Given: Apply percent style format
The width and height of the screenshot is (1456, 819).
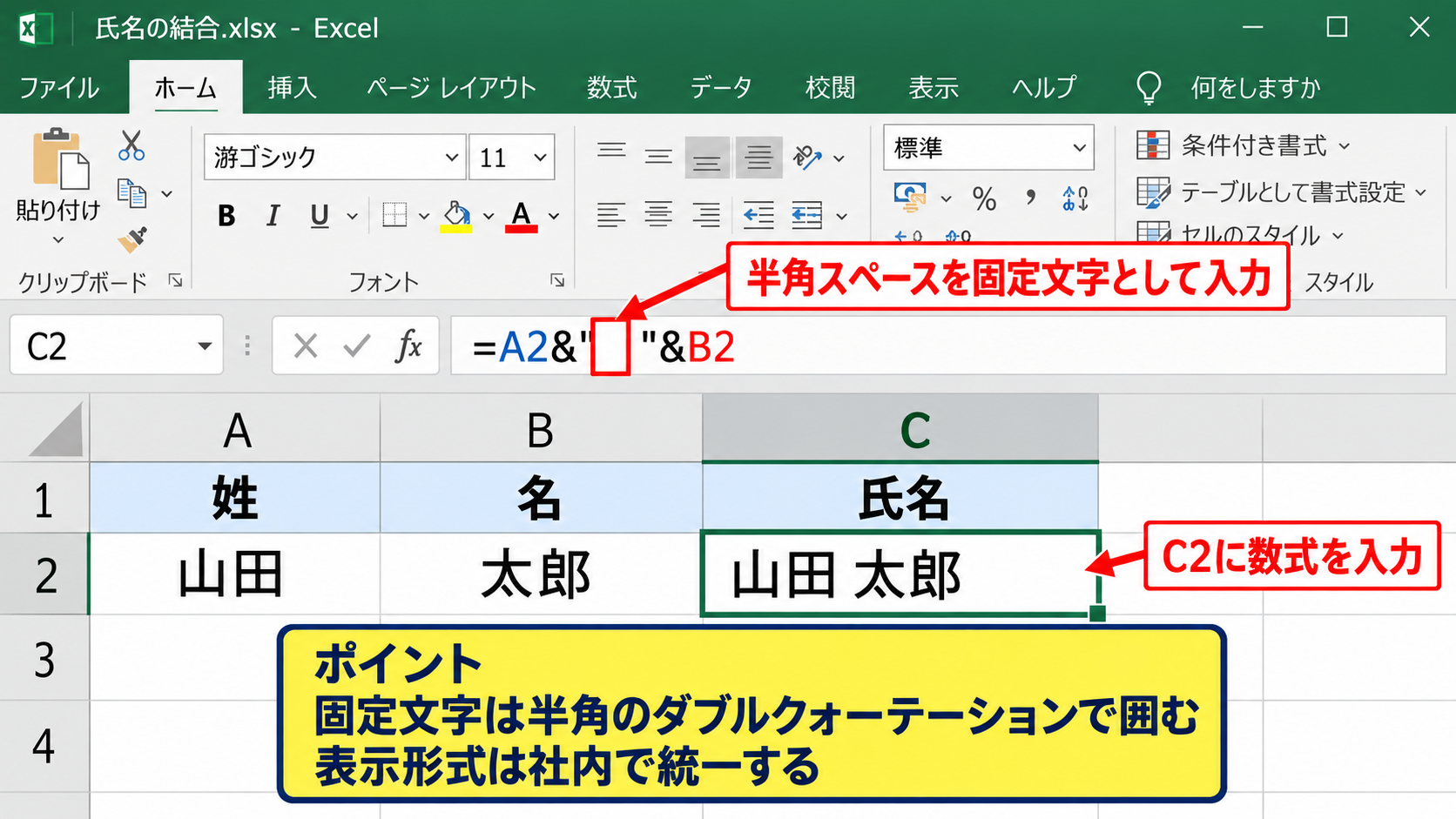Looking at the screenshot, I should 984,198.
